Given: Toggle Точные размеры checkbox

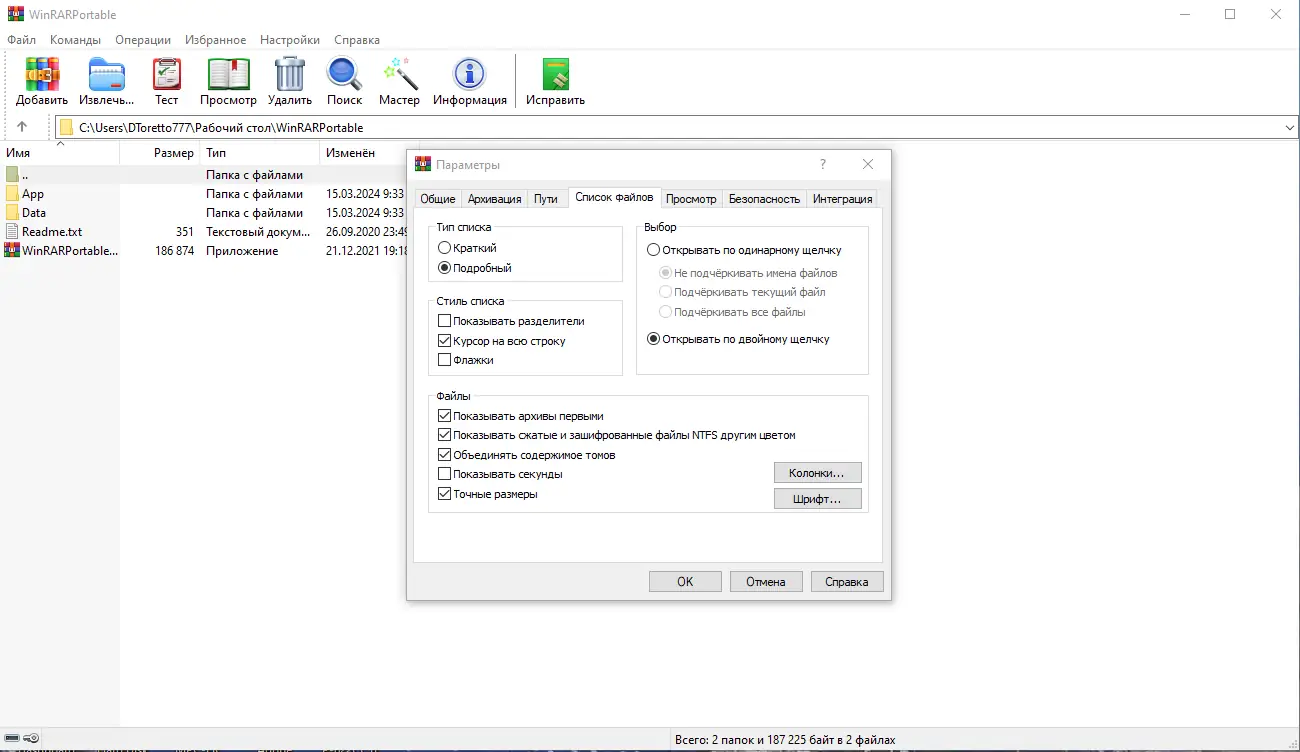Looking at the screenshot, I should 445,494.
